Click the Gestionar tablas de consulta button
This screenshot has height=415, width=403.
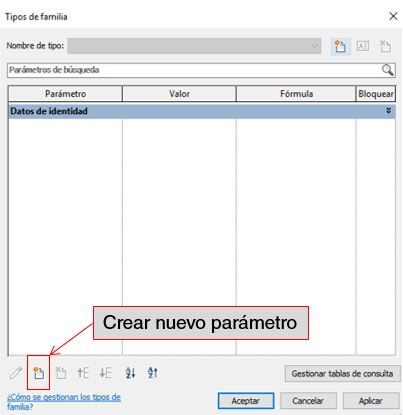pos(342,374)
